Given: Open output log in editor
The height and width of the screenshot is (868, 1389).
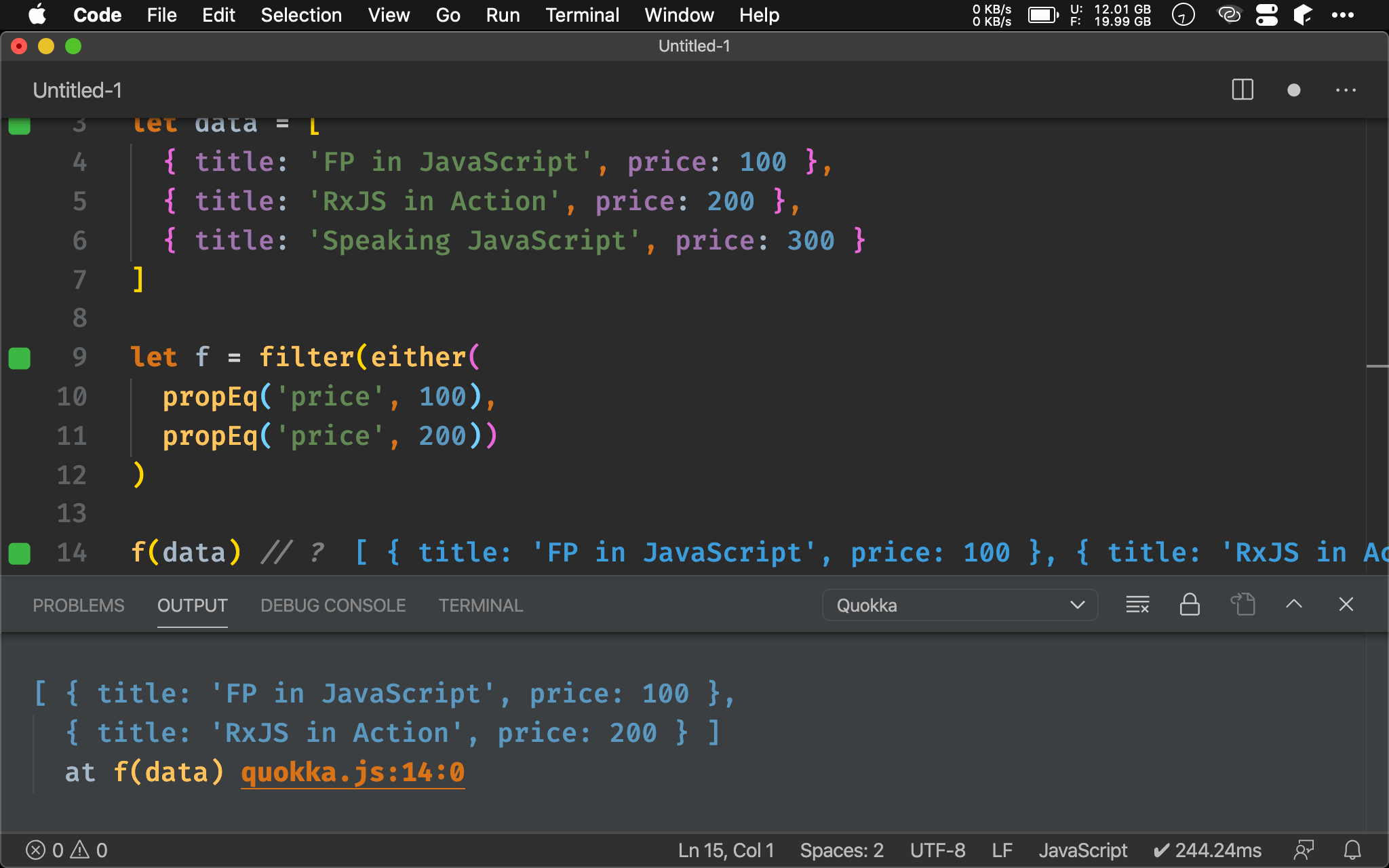Looking at the screenshot, I should 1243,604.
